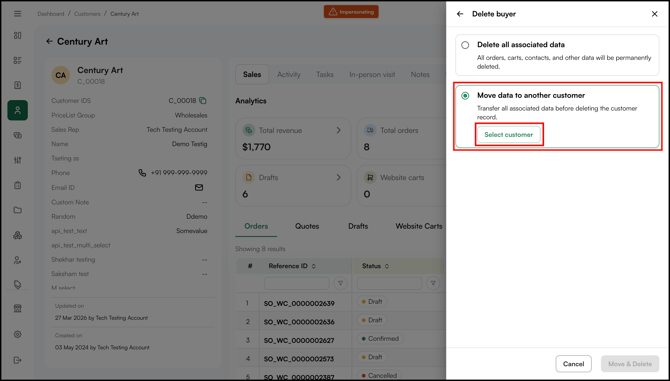Switch to the In-person visit tab
The height and width of the screenshot is (381, 670).
(372, 74)
